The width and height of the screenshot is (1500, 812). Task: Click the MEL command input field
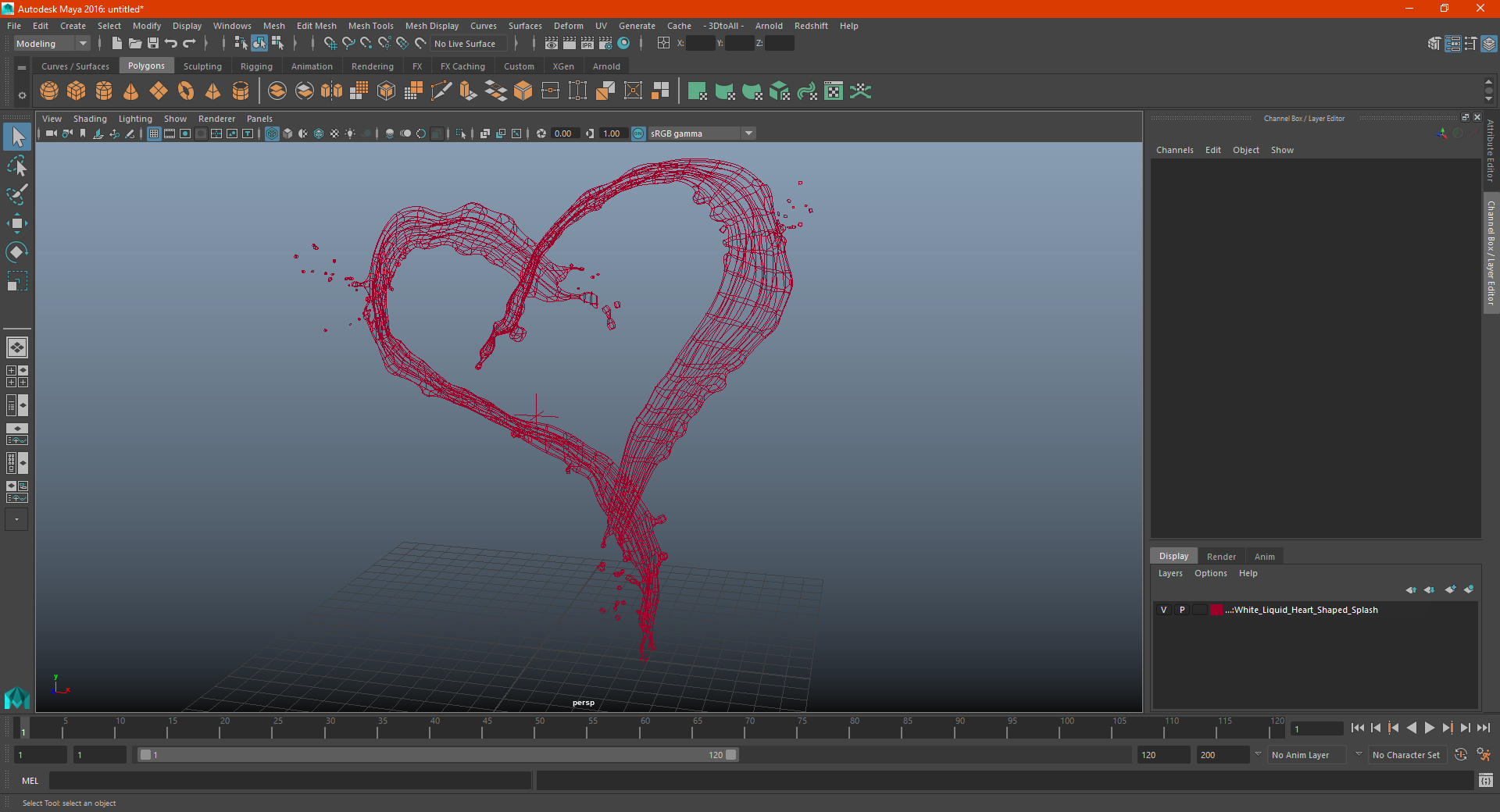(x=290, y=780)
